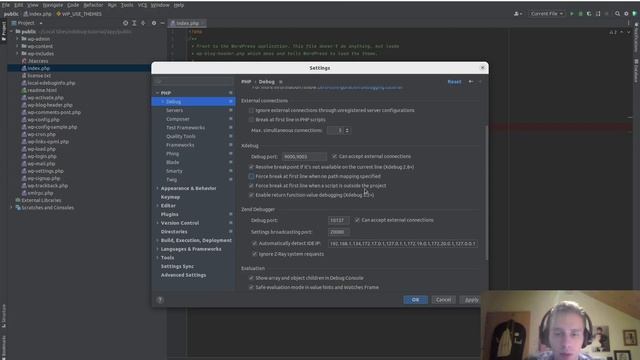Click the Settings search field
Screen dimensions: 640x360
[x=193, y=82]
